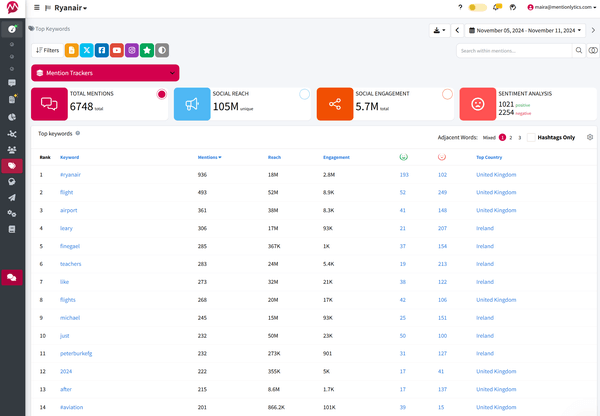Open the settings gears sidebar icon

pyautogui.click(x=12, y=213)
